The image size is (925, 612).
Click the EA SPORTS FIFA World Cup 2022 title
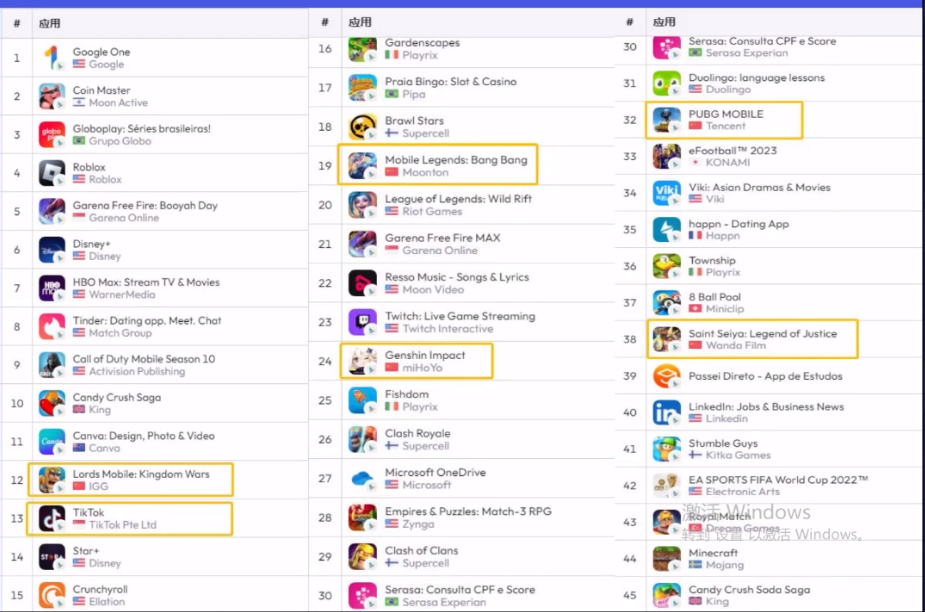point(778,480)
